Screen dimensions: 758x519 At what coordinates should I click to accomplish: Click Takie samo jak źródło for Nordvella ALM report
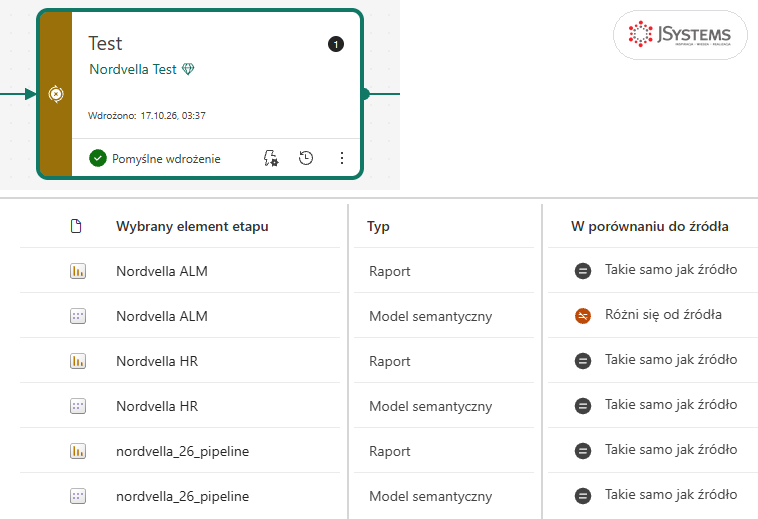[671, 270]
